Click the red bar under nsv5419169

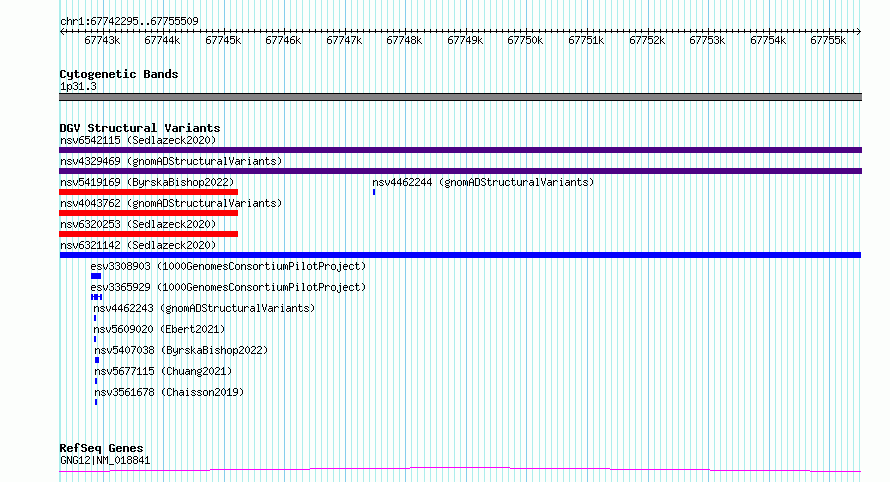[x=149, y=192]
